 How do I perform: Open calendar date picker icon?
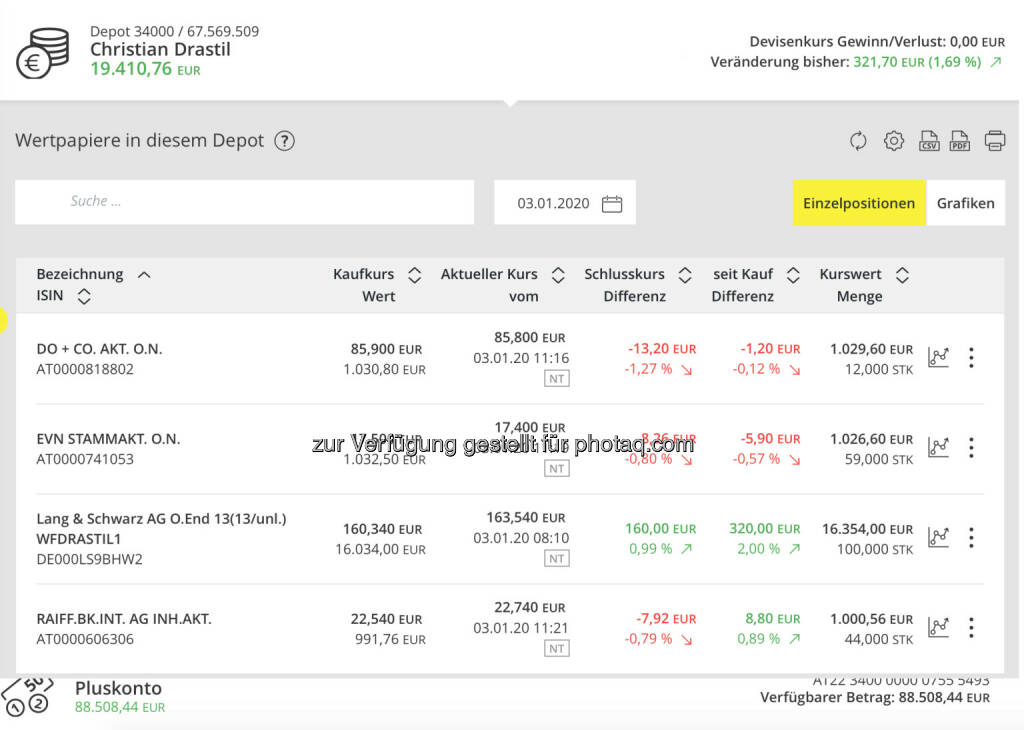coord(612,204)
